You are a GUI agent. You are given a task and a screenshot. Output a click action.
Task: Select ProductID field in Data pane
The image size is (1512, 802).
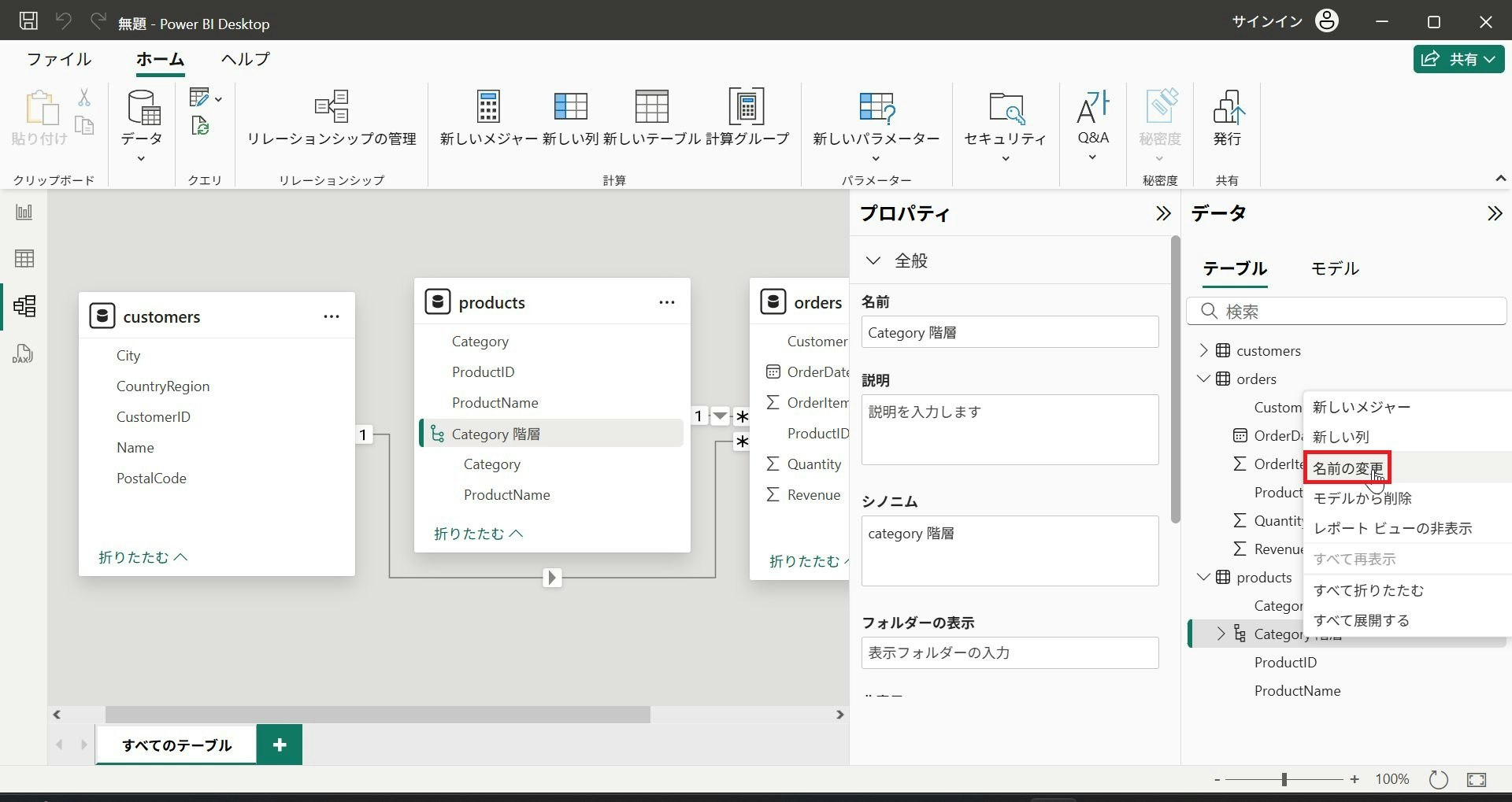point(1285,662)
